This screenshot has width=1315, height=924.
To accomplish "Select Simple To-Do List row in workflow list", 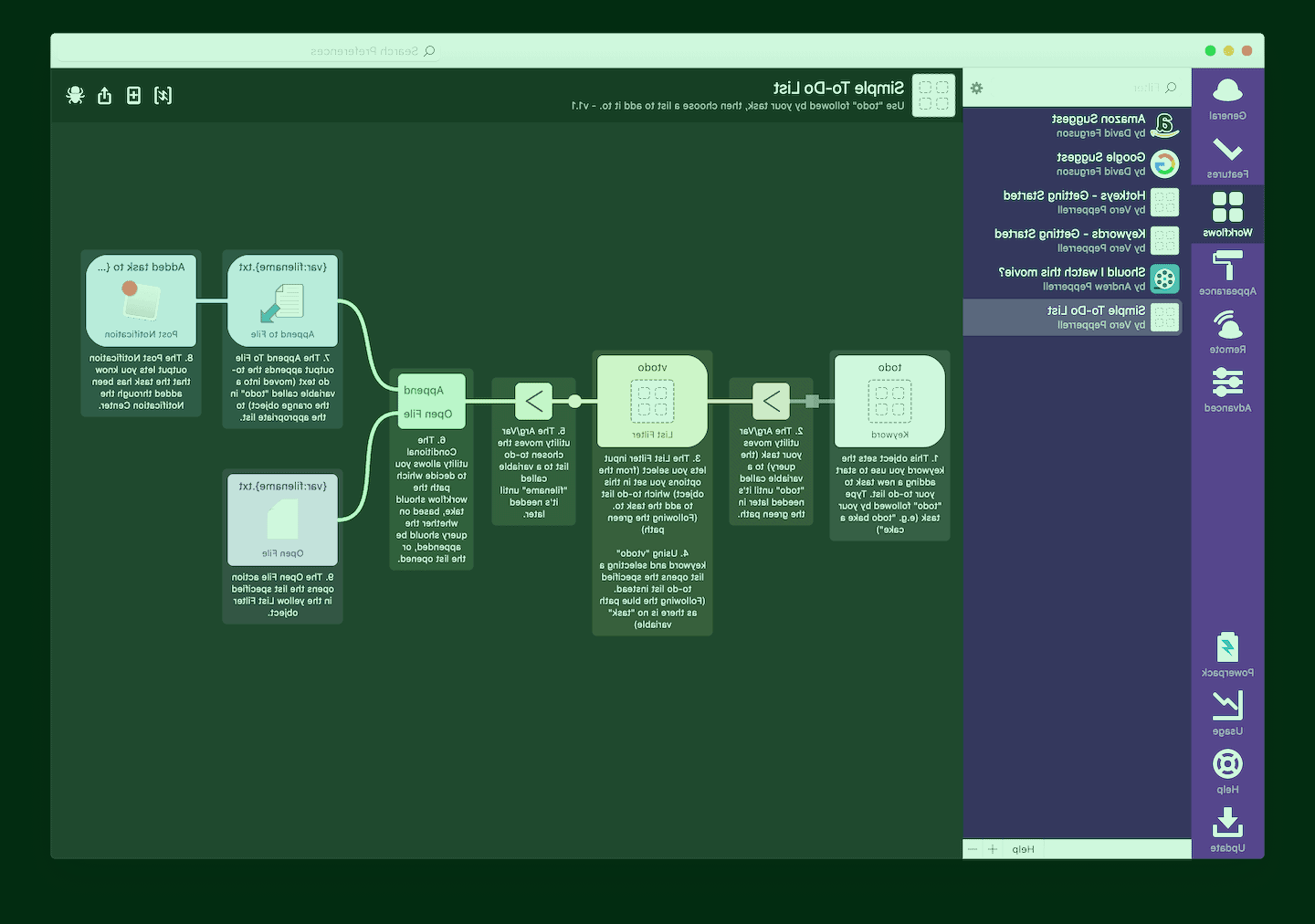I will click(x=1072, y=317).
